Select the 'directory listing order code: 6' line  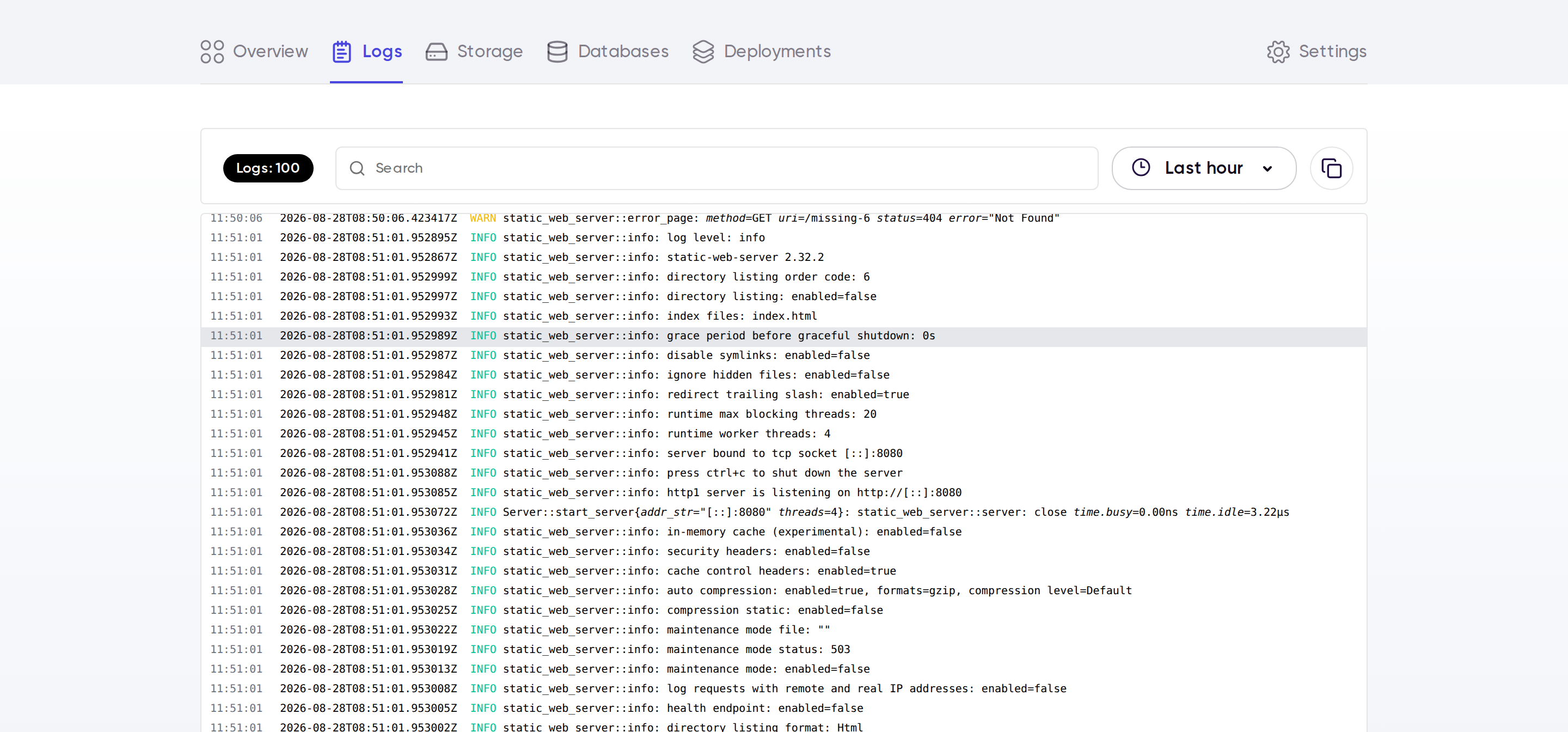[x=783, y=277]
